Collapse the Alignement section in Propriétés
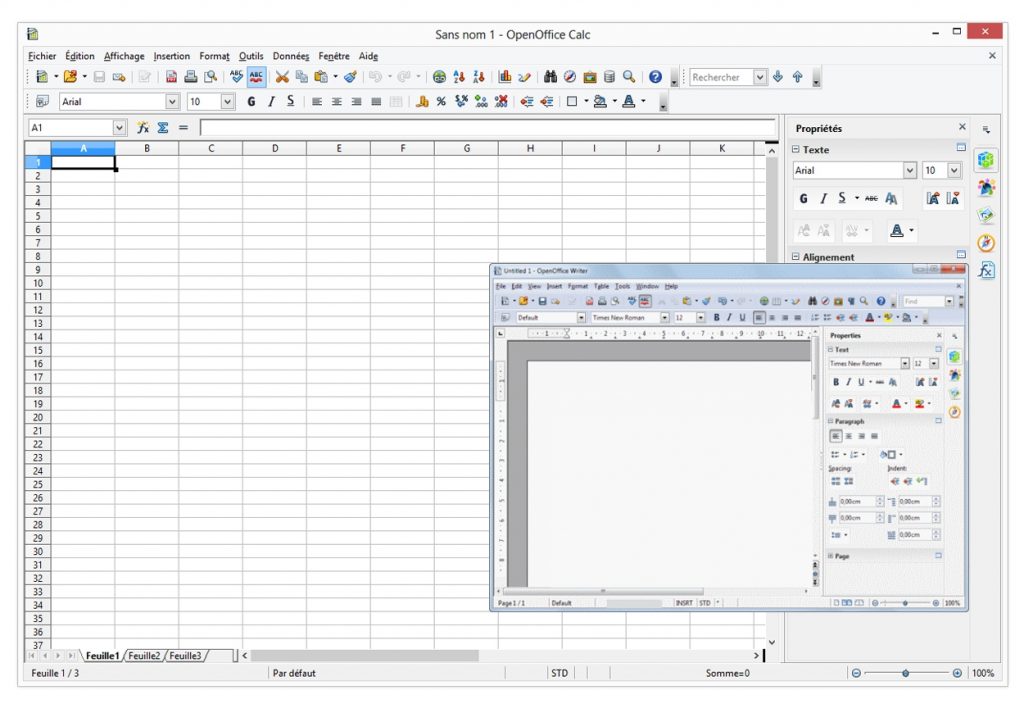This screenshot has width=1024, height=713. (795, 257)
